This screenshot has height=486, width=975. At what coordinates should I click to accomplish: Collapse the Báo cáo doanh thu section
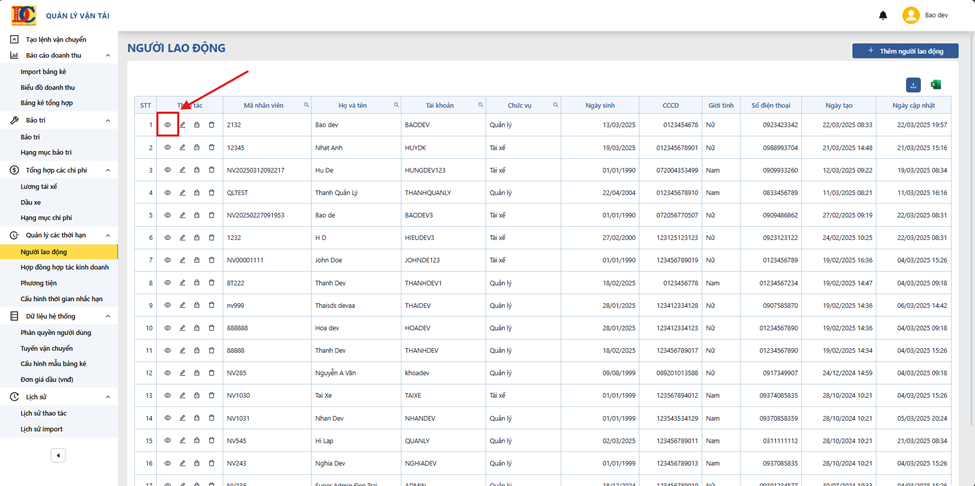tap(108, 55)
